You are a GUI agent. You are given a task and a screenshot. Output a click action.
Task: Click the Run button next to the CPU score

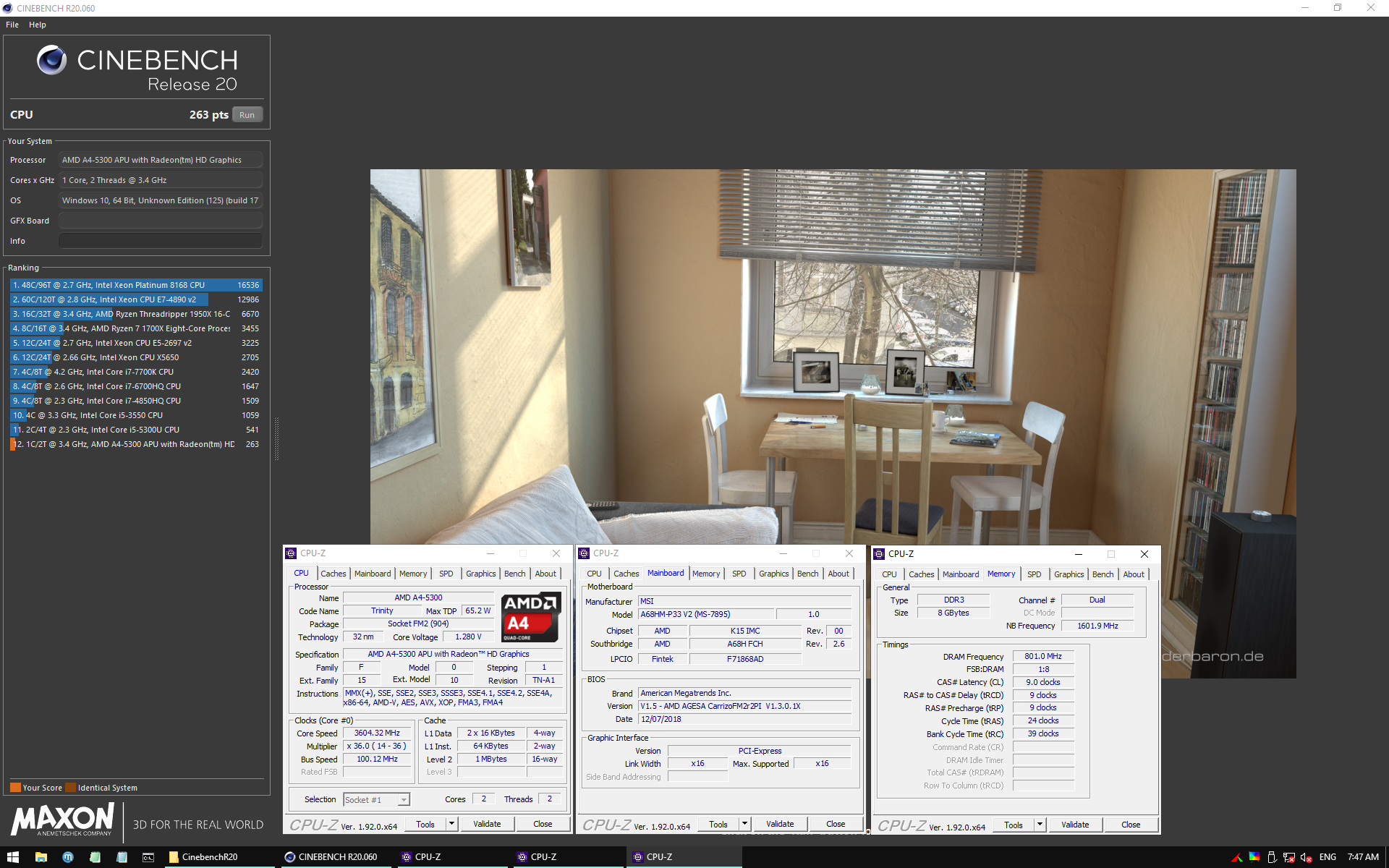pyautogui.click(x=247, y=115)
